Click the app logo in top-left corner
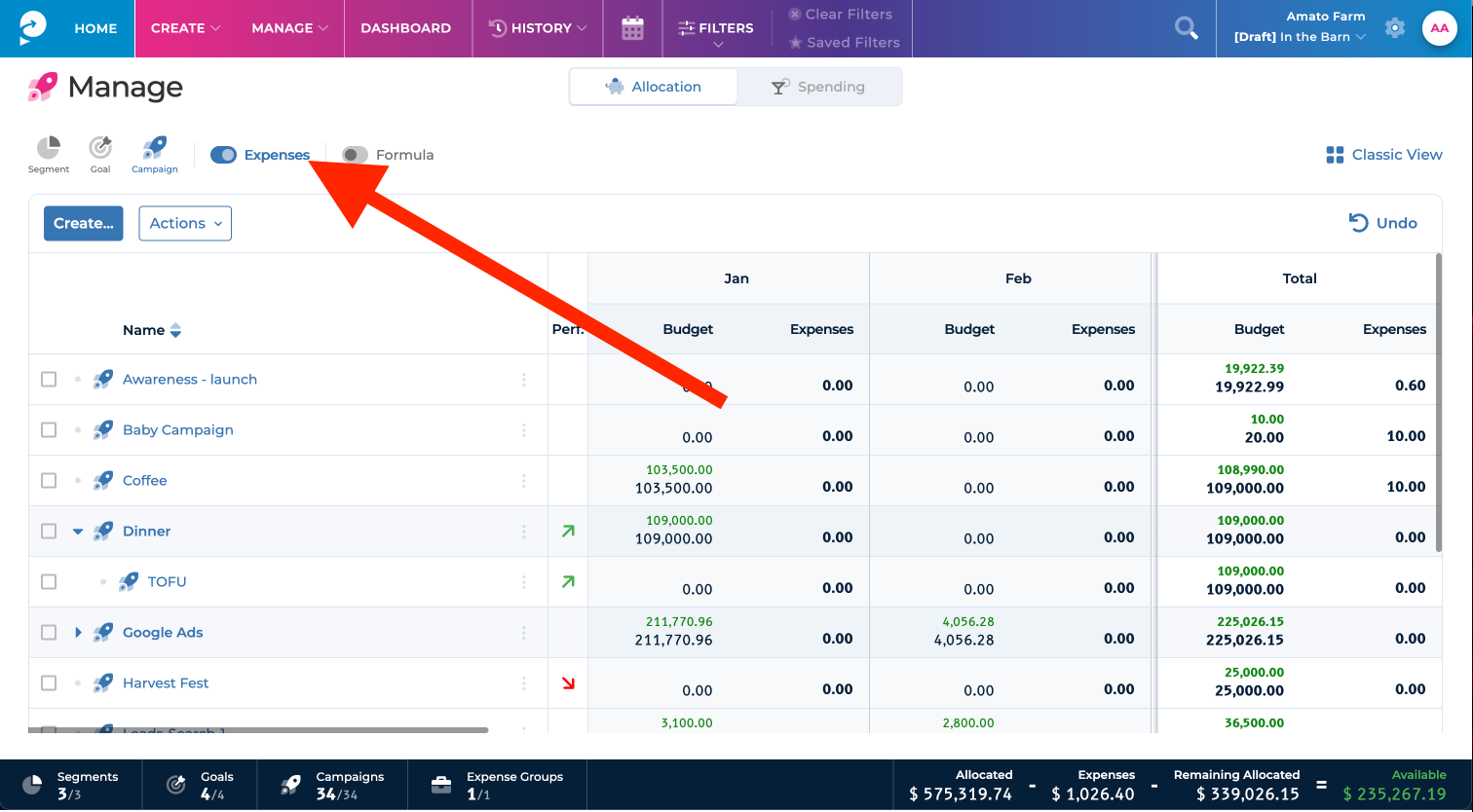Viewport: 1473px width, 812px height. 31,27
